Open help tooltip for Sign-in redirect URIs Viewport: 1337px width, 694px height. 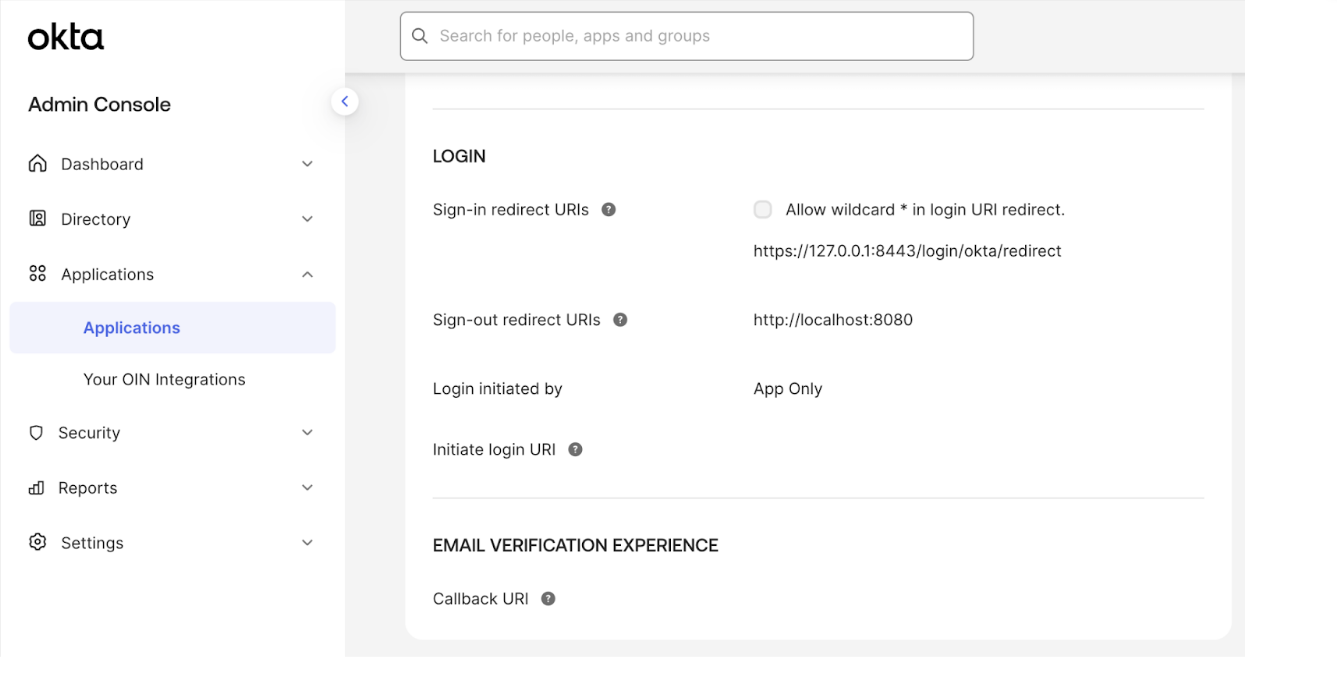608,210
